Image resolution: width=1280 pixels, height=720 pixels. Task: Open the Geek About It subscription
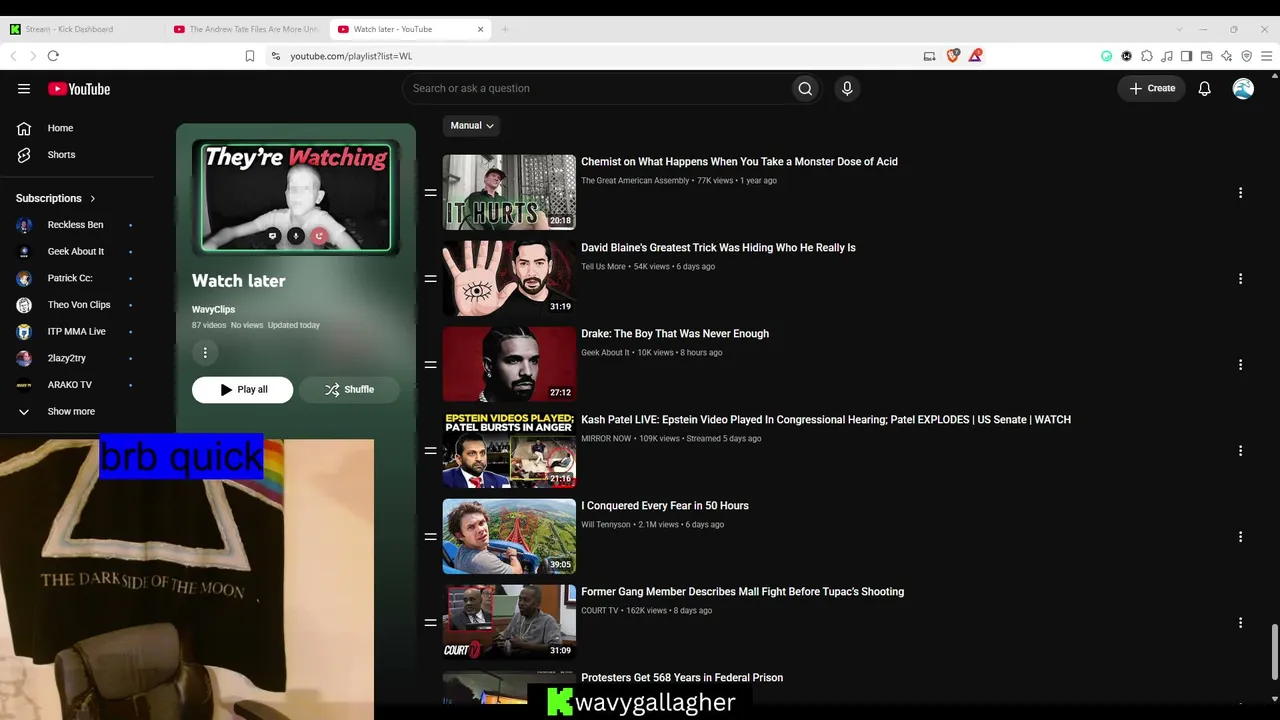(x=77, y=252)
